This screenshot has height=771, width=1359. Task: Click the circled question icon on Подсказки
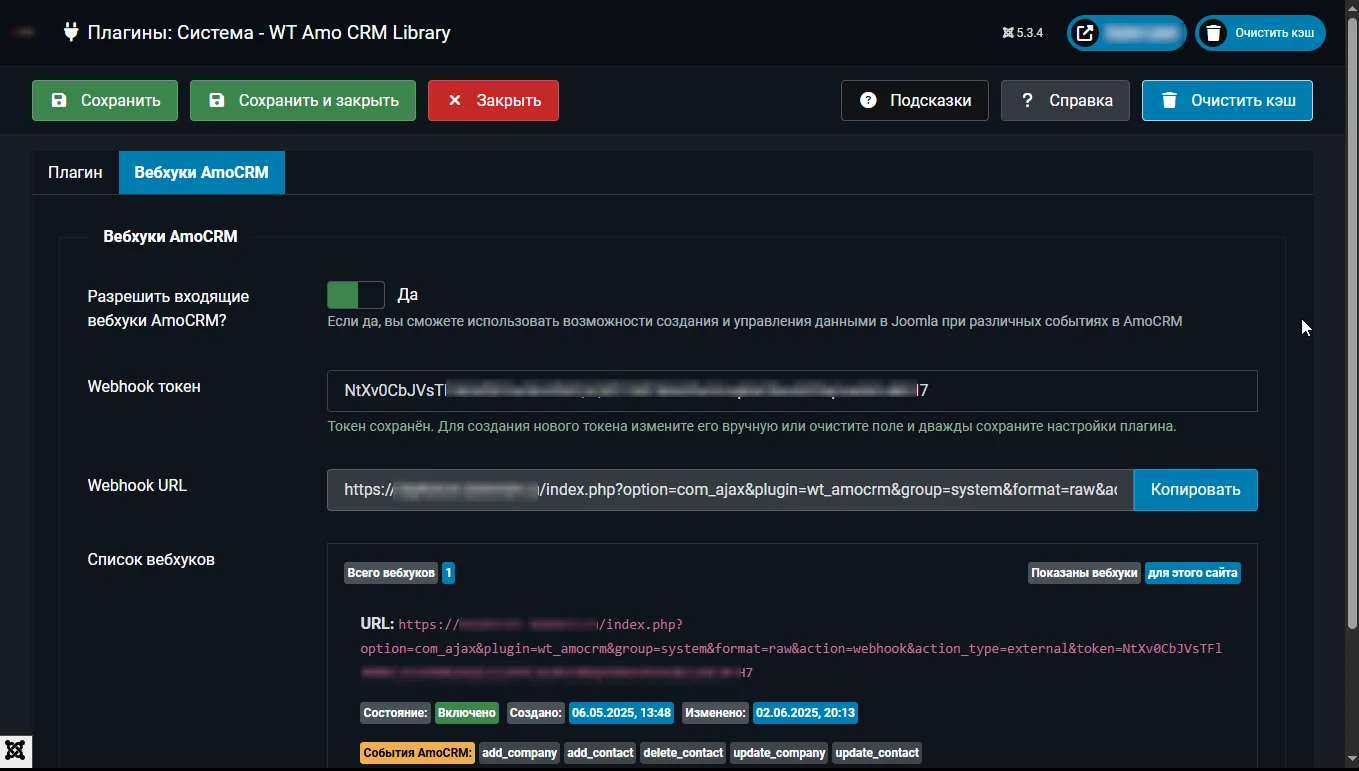tap(868, 101)
